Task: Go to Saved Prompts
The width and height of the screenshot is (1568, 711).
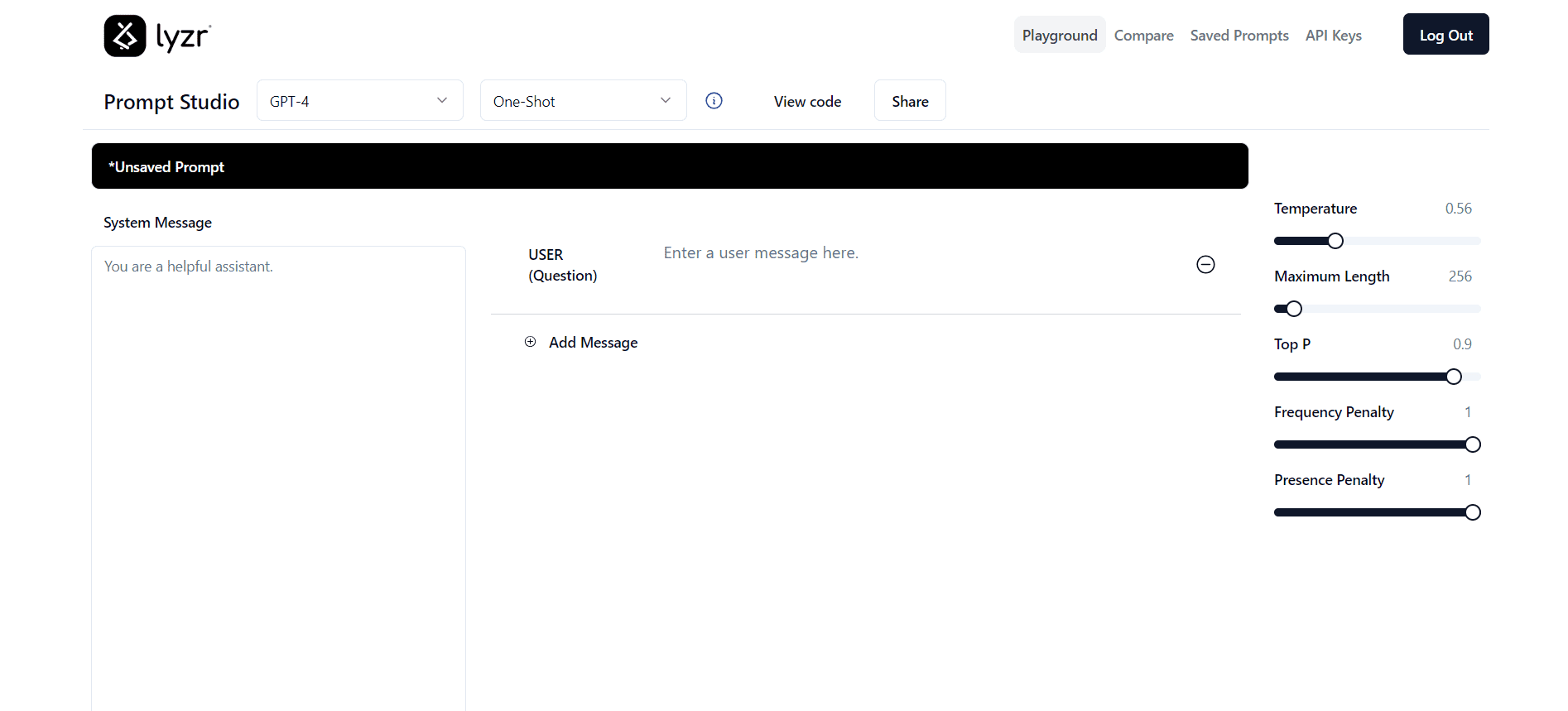Action: (x=1239, y=36)
